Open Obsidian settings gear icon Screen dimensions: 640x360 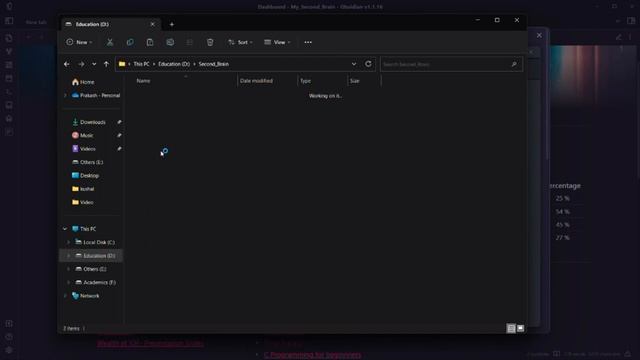coord(9,350)
